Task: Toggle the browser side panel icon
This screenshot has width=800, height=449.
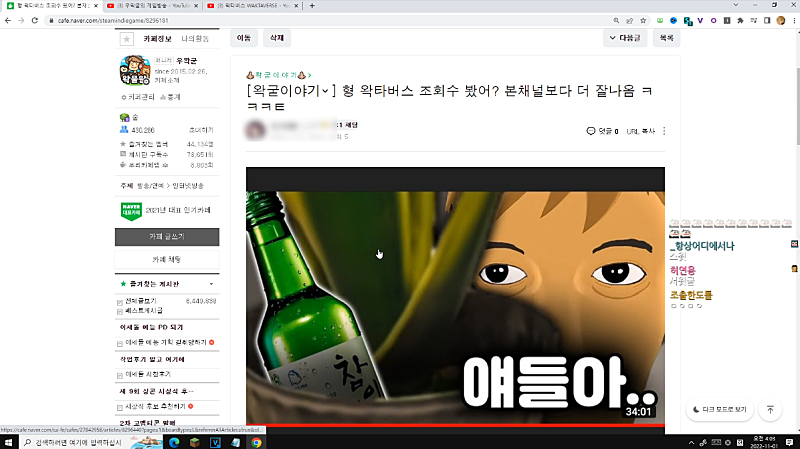Action: [x=767, y=20]
